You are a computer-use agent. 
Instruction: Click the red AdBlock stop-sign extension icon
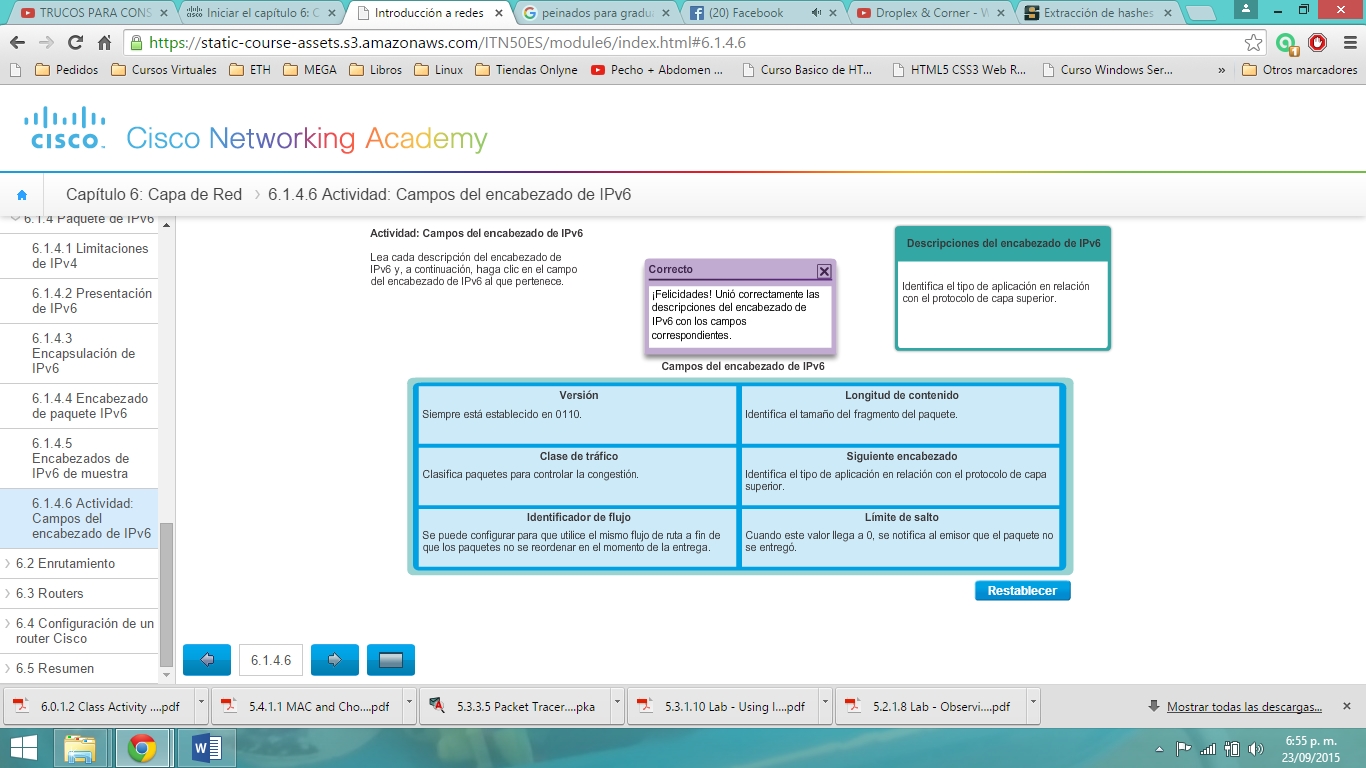tap(1317, 44)
